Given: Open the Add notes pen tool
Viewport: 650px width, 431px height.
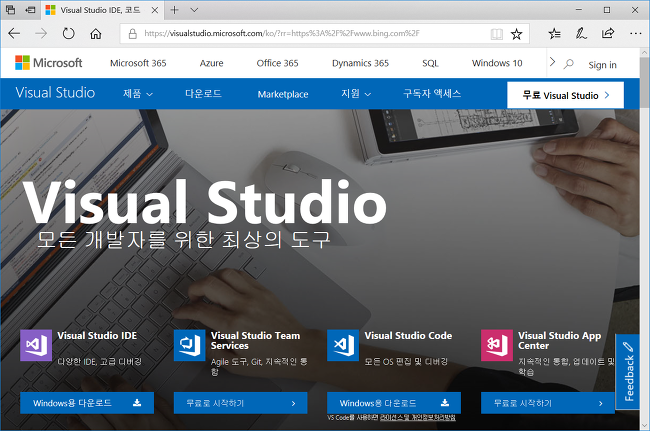Looking at the screenshot, I should coord(581,34).
